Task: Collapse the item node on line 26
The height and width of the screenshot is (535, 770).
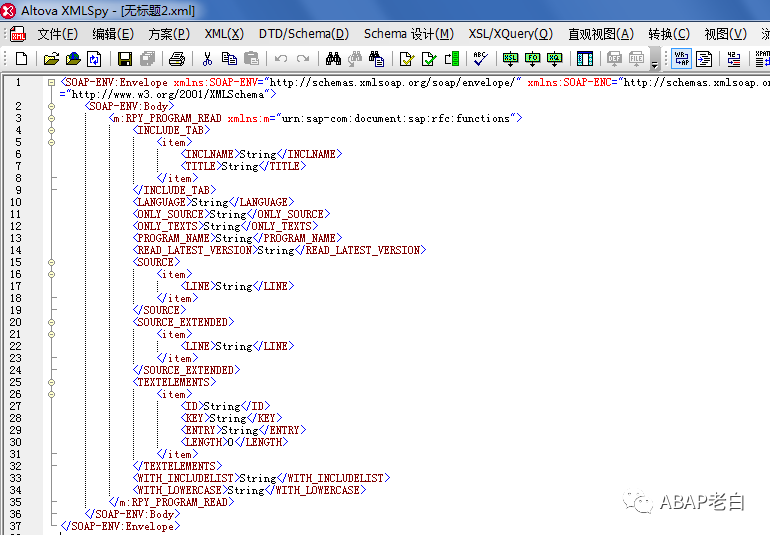Action: (52, 394)
